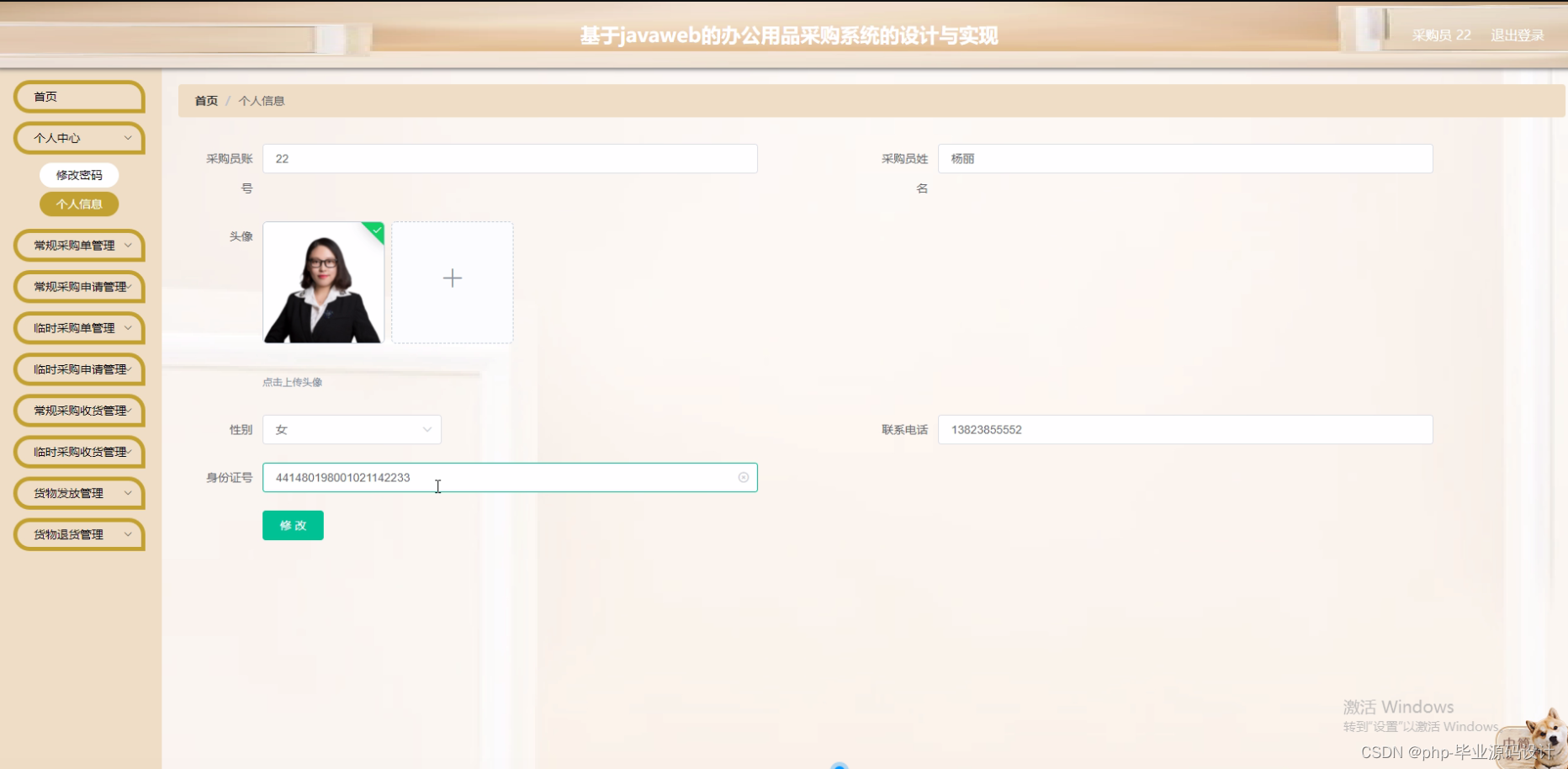Click the 联系电话 phone input field
1568x769 pixels.
click(1184, 429)
